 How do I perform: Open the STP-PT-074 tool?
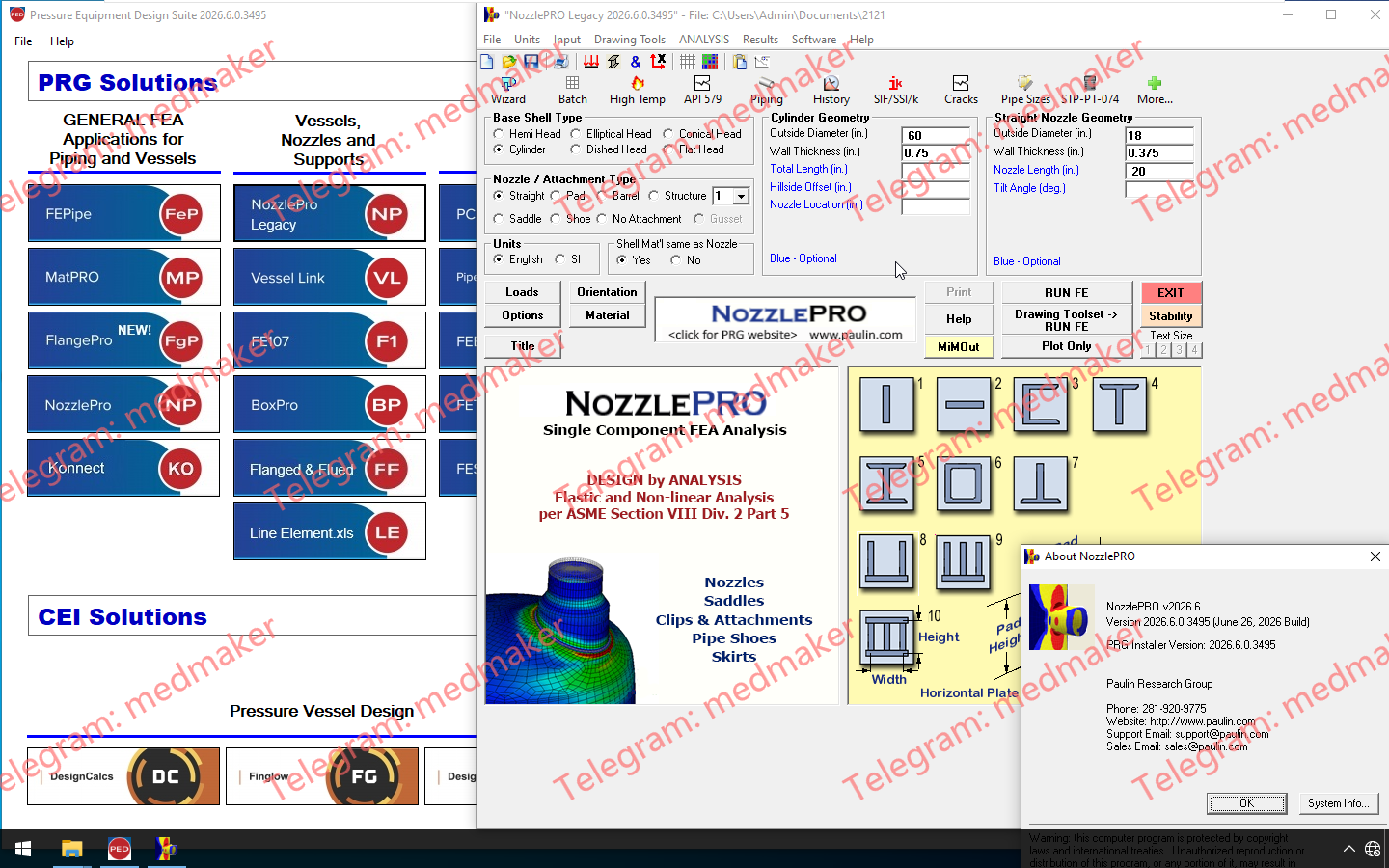pos(1090,91)
